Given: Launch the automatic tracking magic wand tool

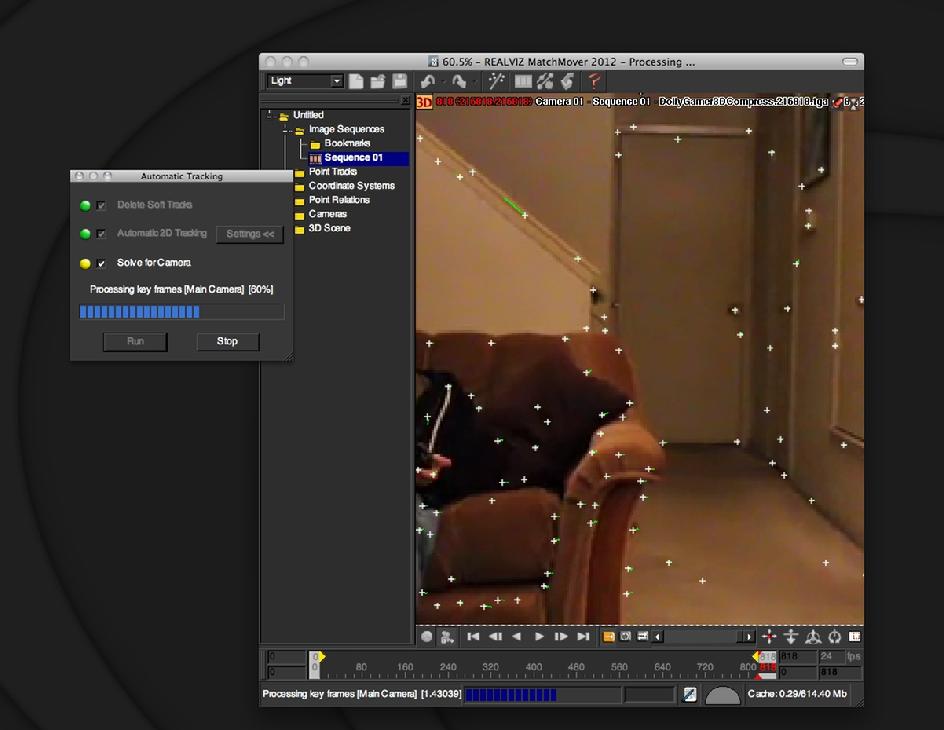Looking at the screenshot, I should click(496, 81).
